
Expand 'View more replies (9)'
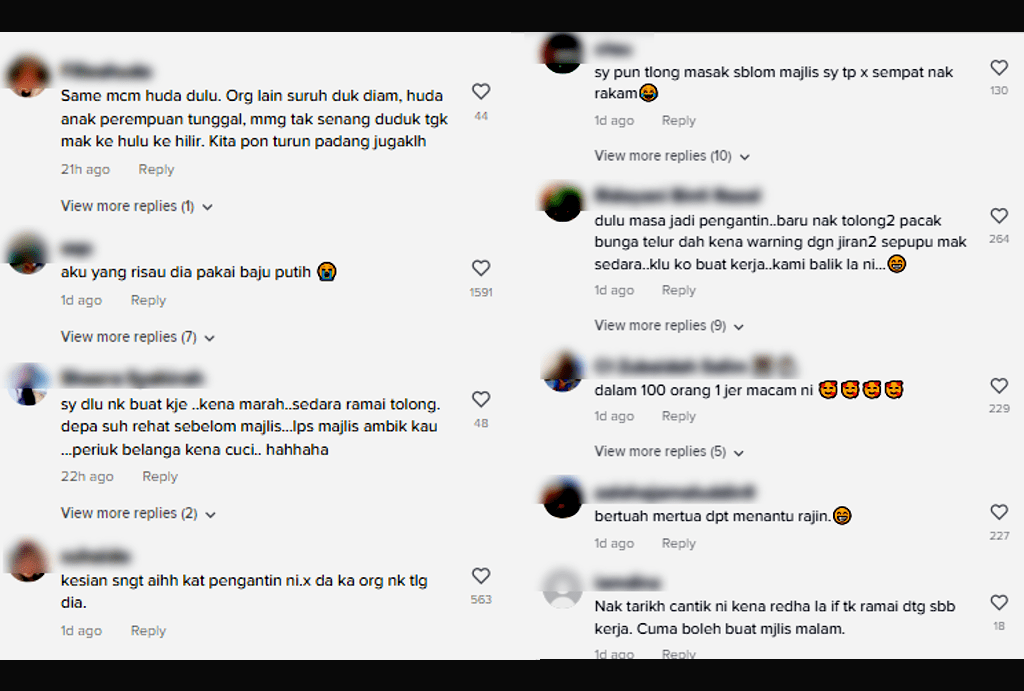(669, 325)
